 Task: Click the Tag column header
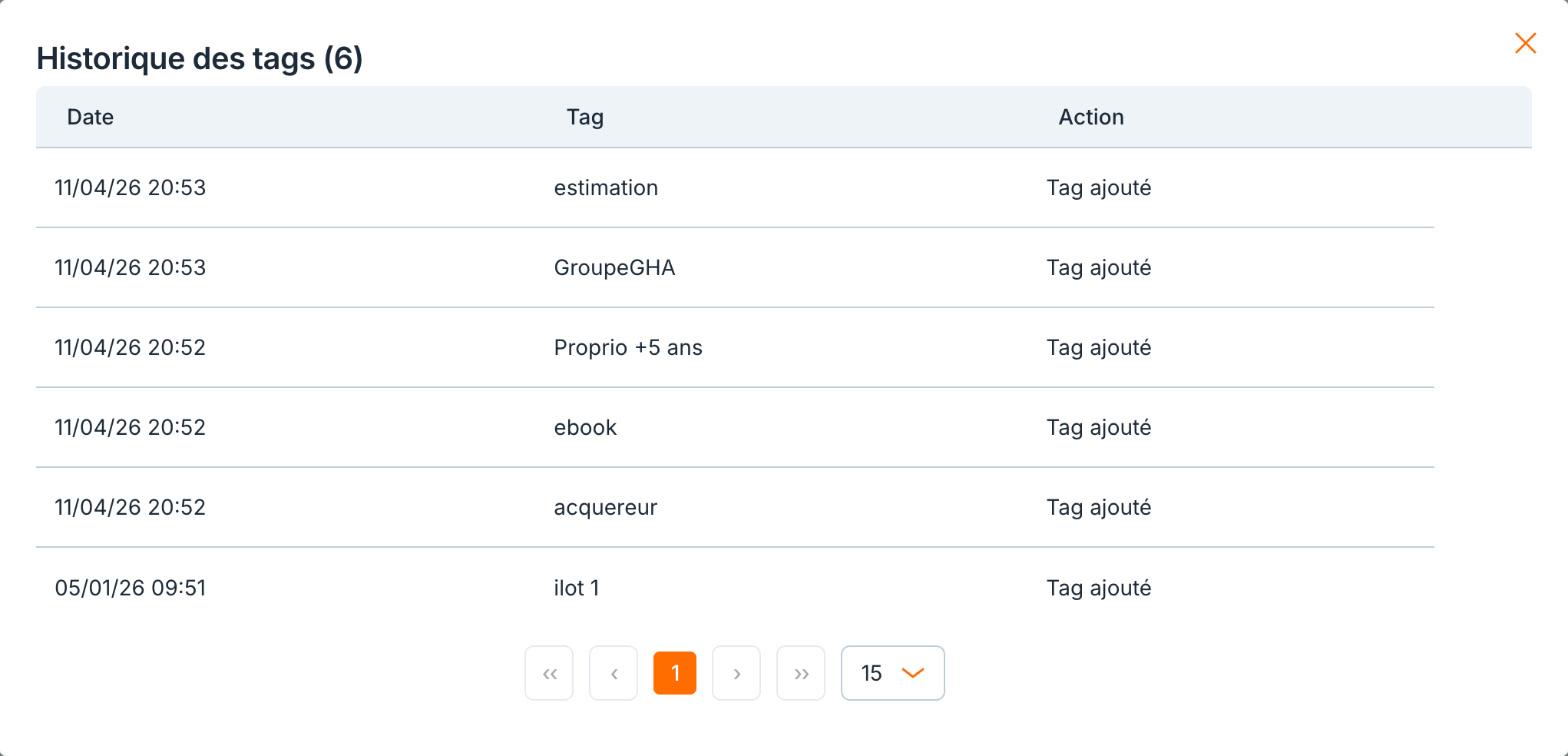tap(585, 117)
